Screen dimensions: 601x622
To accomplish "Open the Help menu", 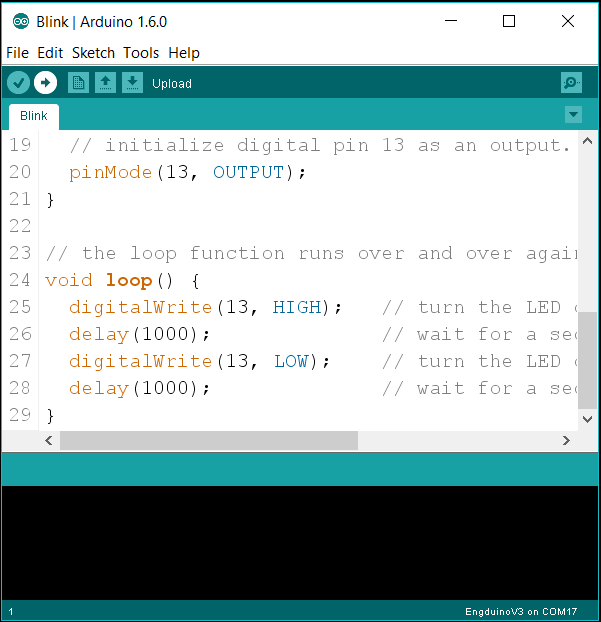I will coord(184,53).
